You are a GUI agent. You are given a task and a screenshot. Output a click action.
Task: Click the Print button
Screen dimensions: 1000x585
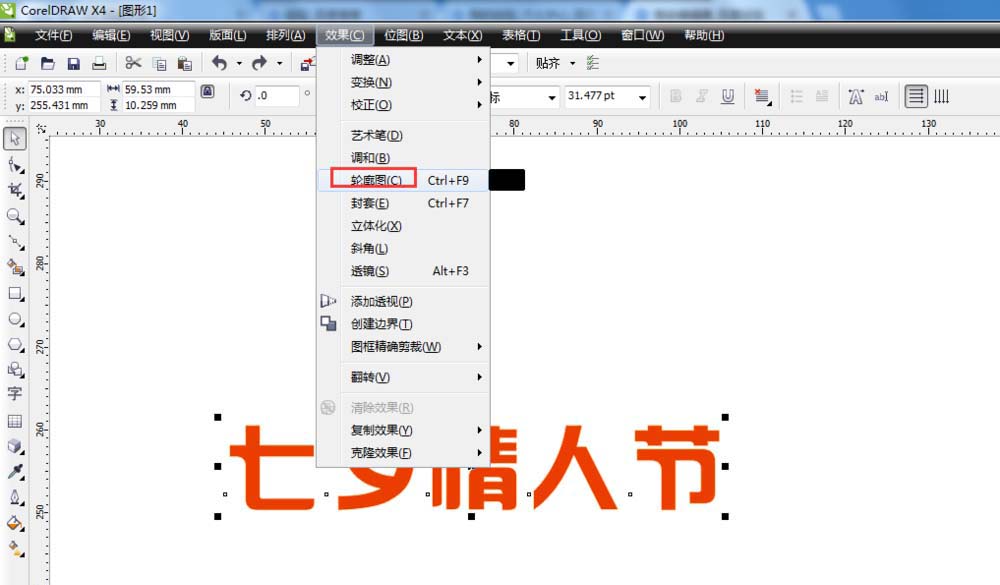[x=99, y=62]
